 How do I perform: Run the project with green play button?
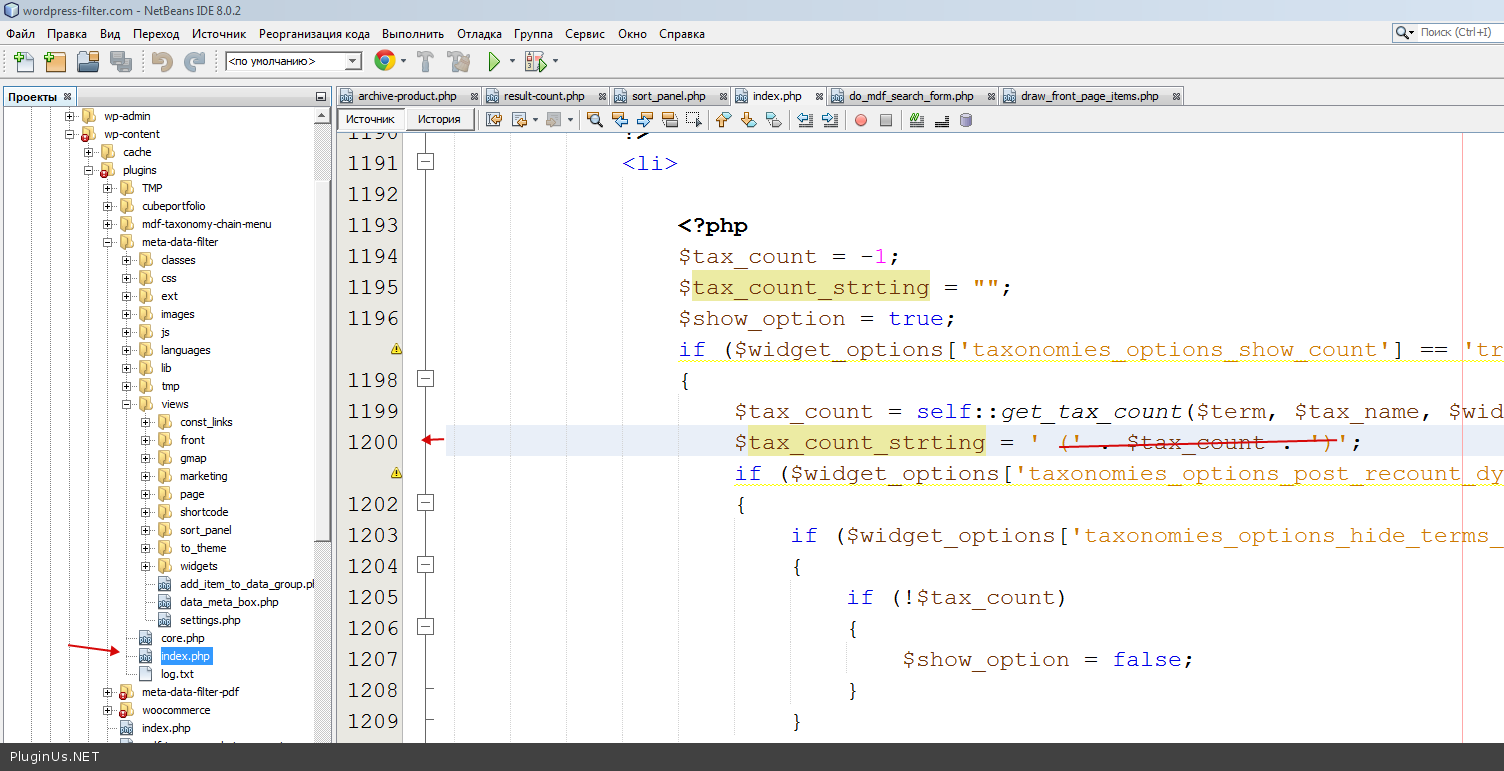pos(494,62)
